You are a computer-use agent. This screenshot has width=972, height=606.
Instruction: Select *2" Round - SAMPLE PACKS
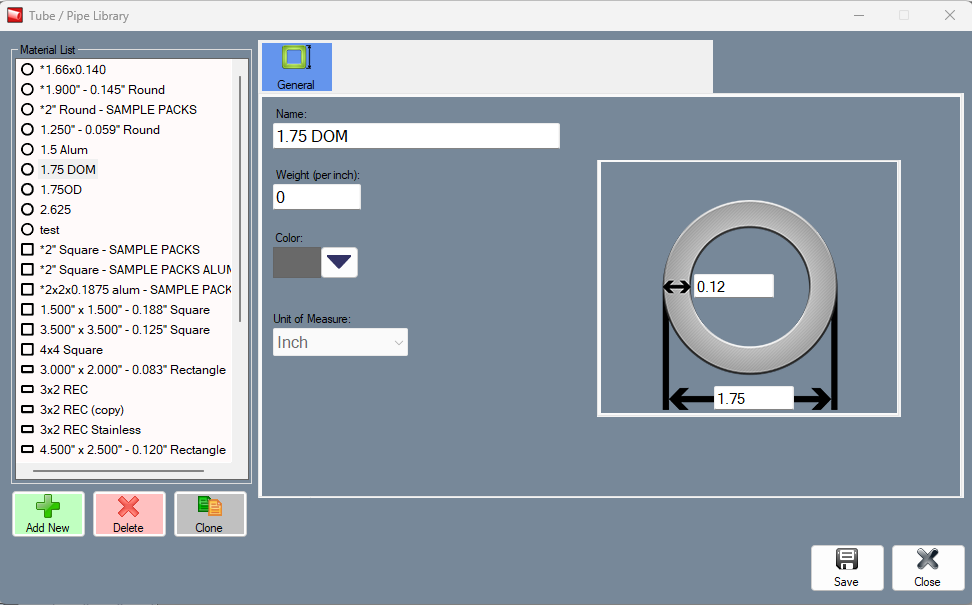coord(118,110)
